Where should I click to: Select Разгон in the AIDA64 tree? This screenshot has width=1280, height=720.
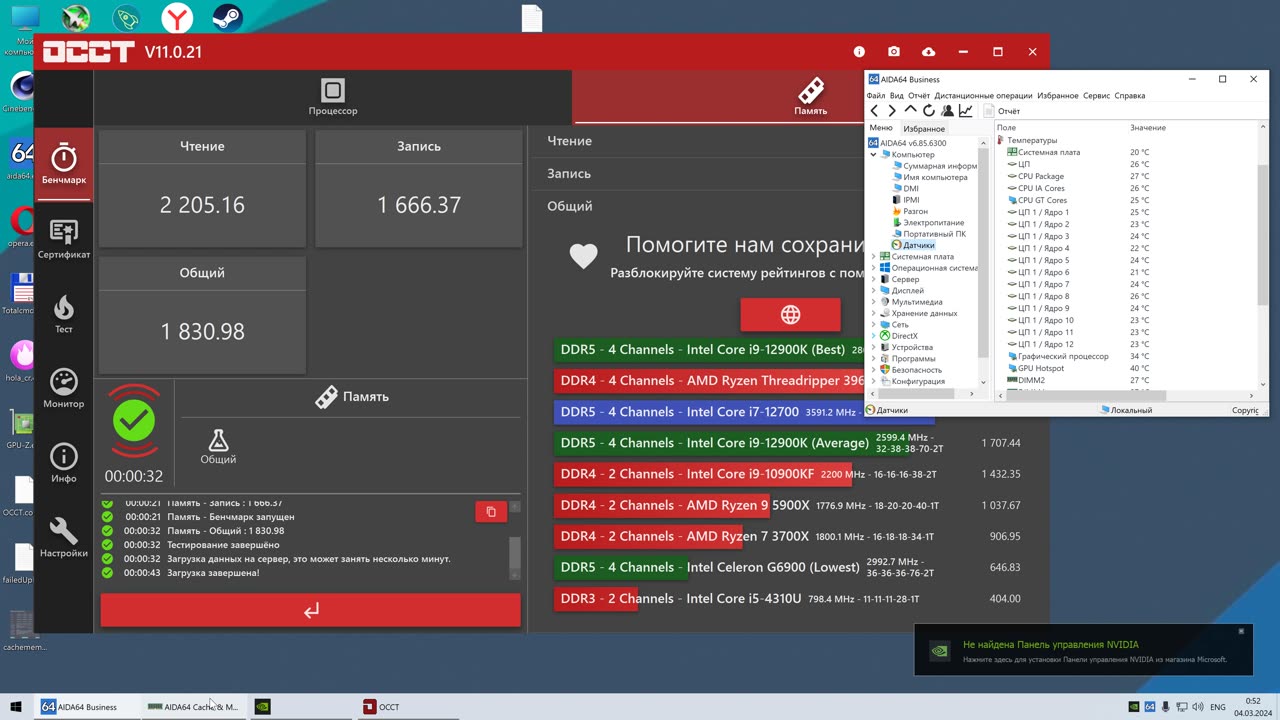pyautogui.click(x=915, y=211)
